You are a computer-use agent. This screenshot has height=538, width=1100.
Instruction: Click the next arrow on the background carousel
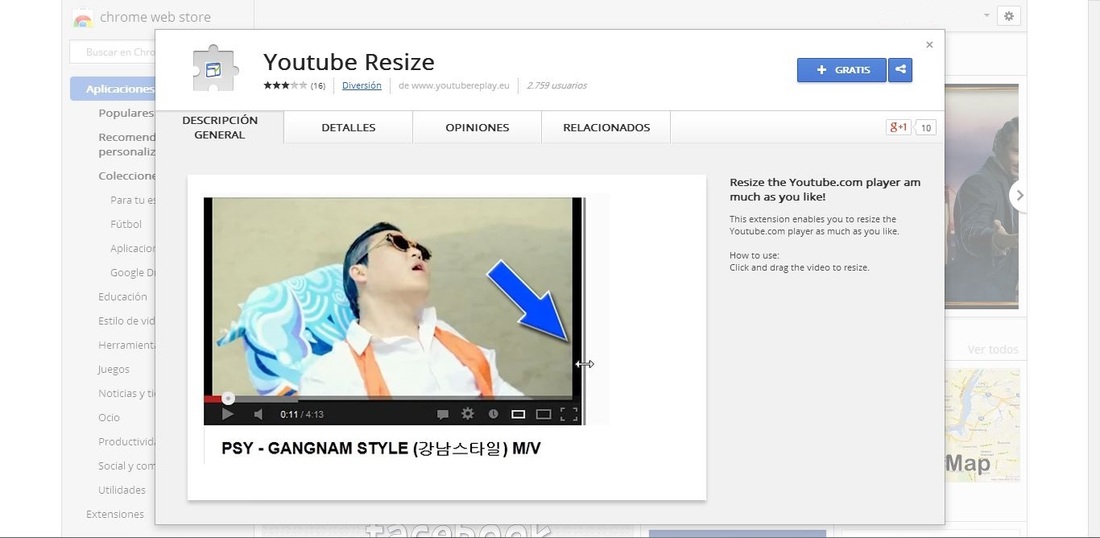(1019, 196)
